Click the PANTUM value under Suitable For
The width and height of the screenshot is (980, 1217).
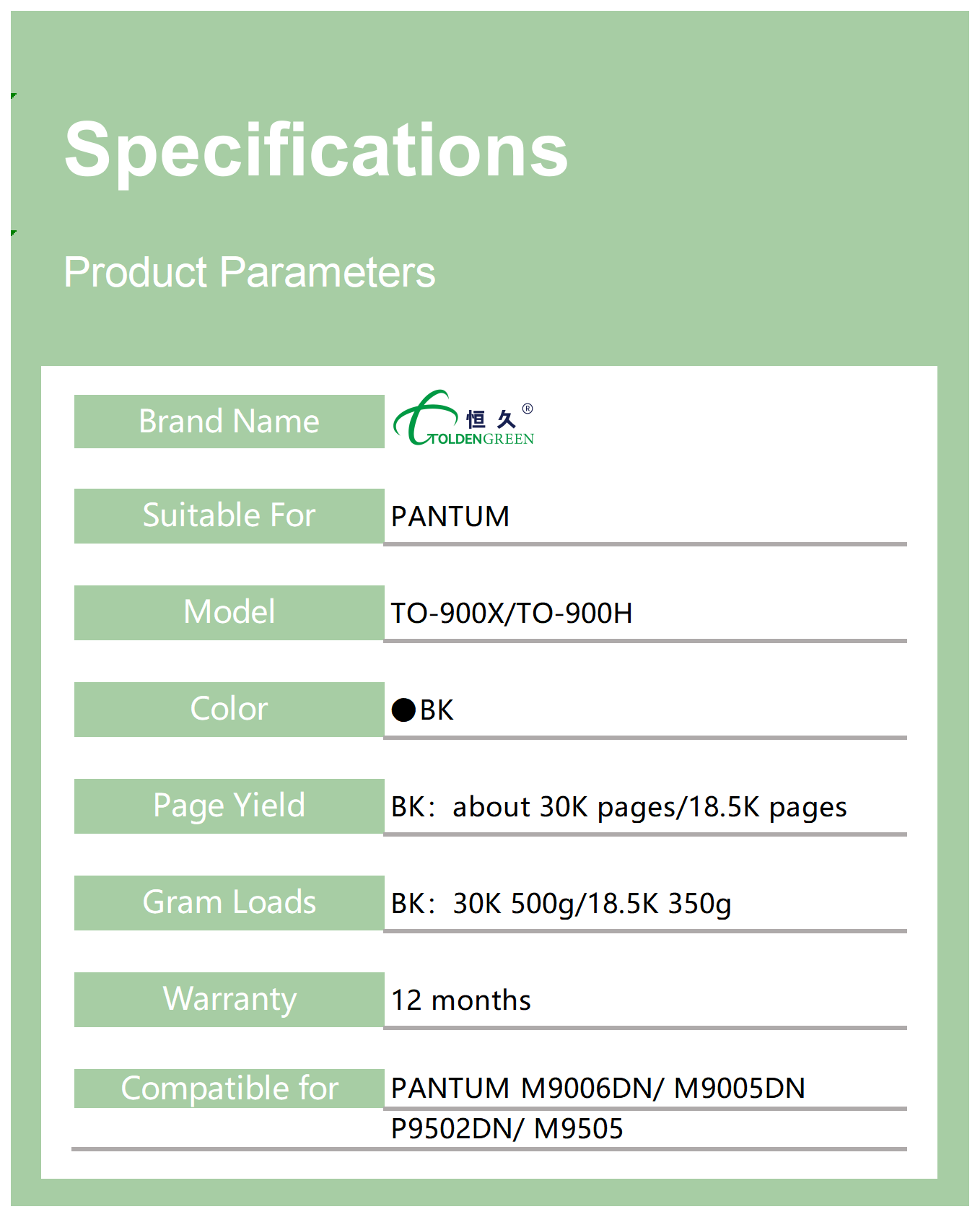(x=450, y=517)
